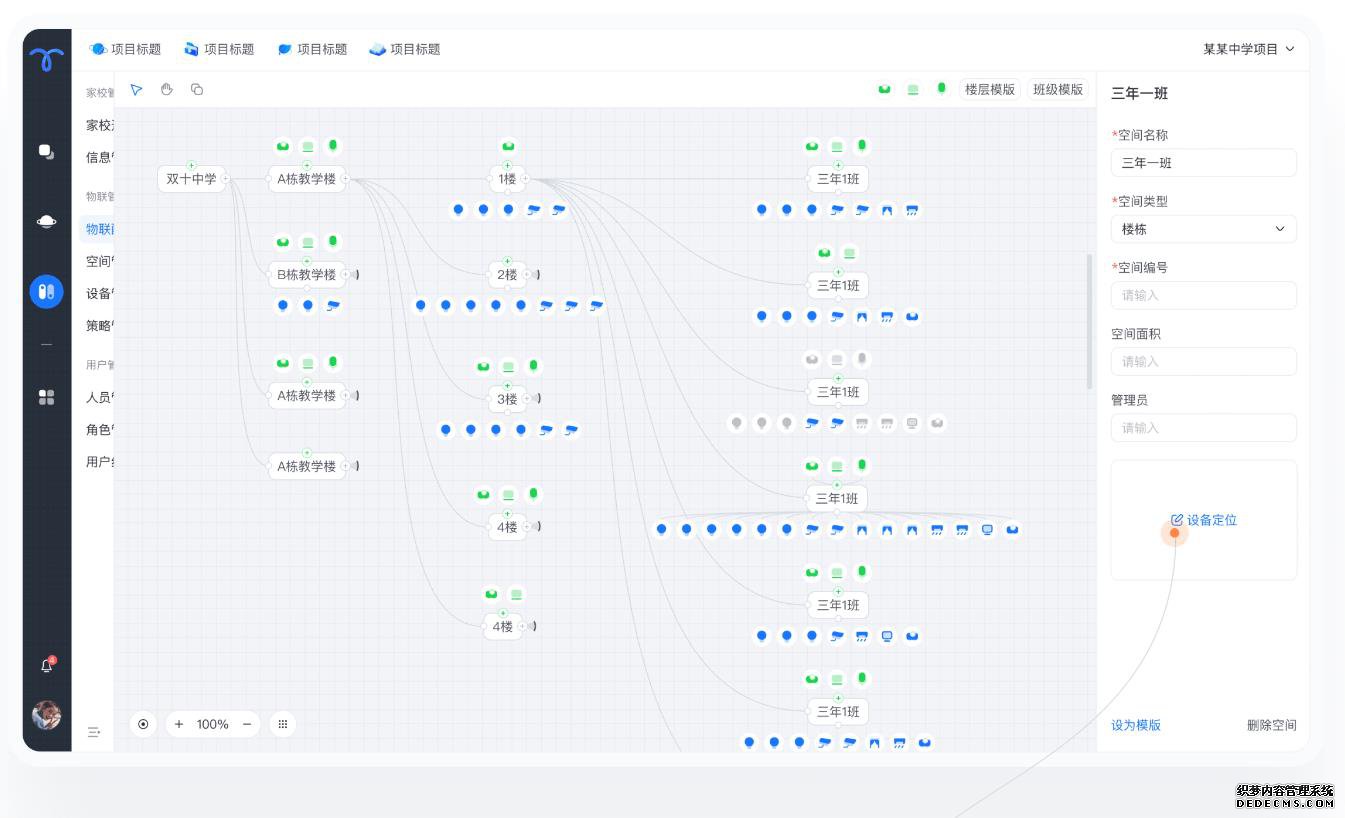Screen dimensions: 1345x818
Task: Open notifications via the bell icon
Action: (x=47, y=665)
